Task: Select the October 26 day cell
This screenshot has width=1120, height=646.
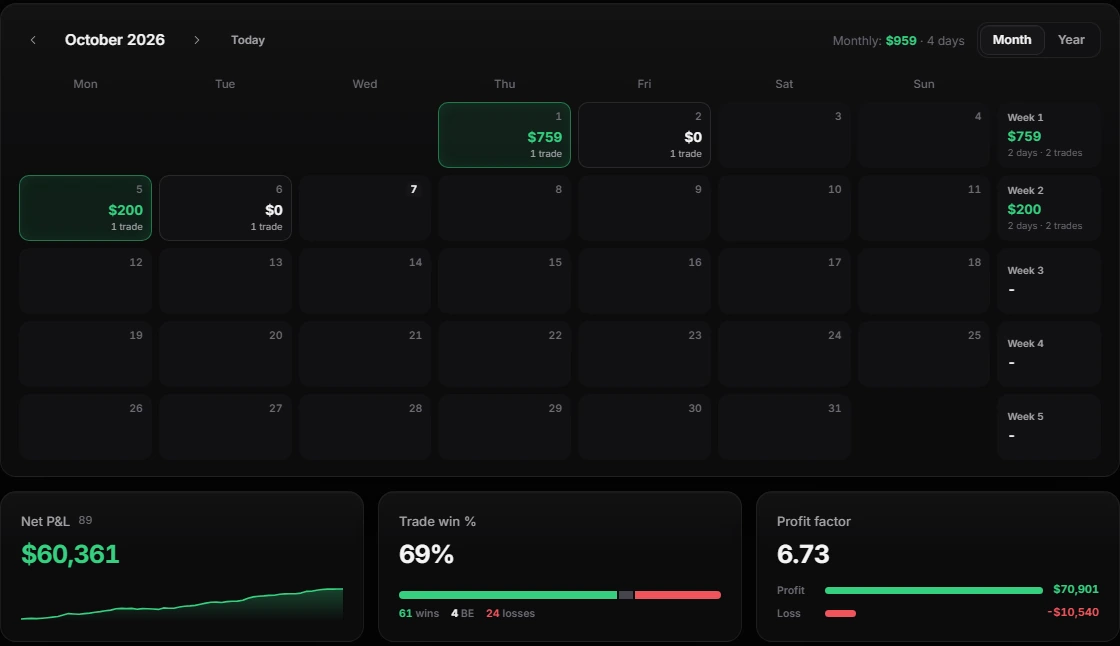Action: (85, 427)
